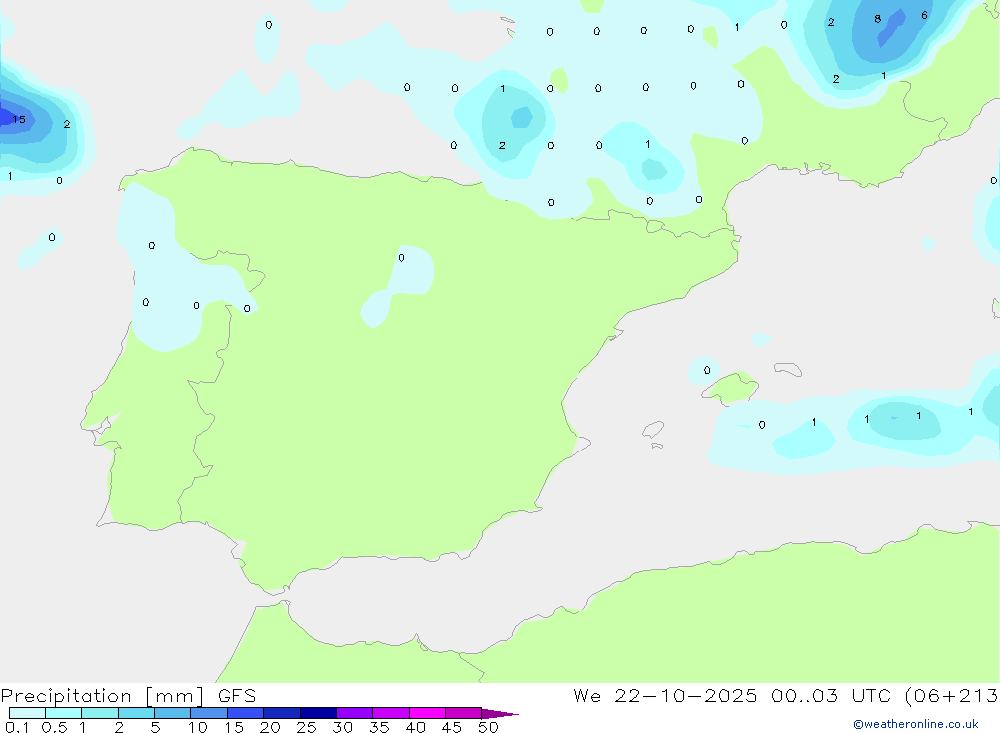Click the '10' legend scale label

(198, 727)
